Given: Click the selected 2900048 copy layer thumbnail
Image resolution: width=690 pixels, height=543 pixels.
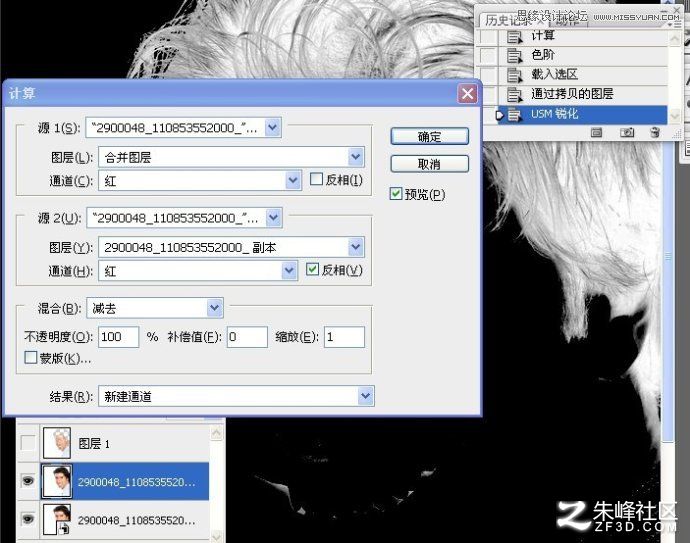Looking at the screenshot, I should 57,481.
